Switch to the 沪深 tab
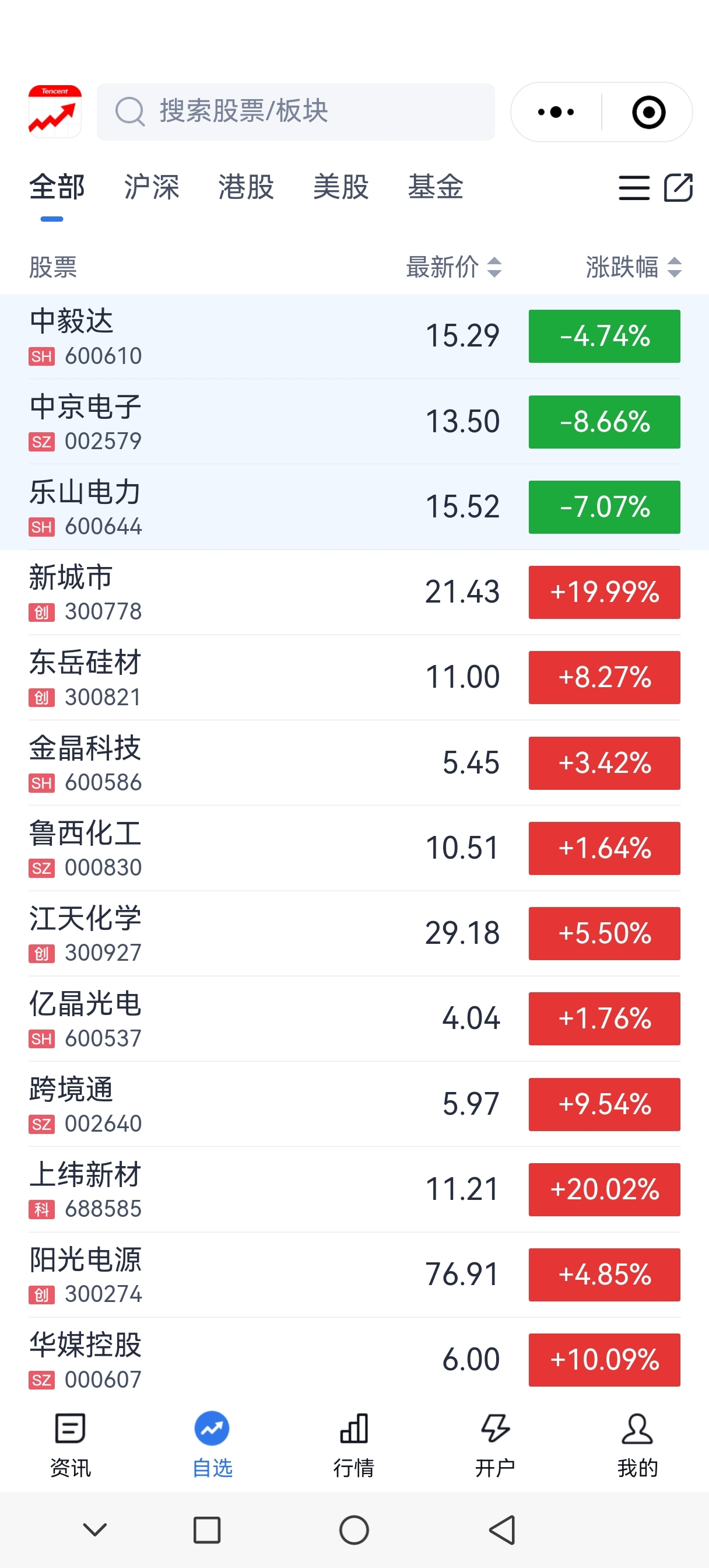Image resolution: width=709 pixels, height=1568 pixels. (152, 187)
